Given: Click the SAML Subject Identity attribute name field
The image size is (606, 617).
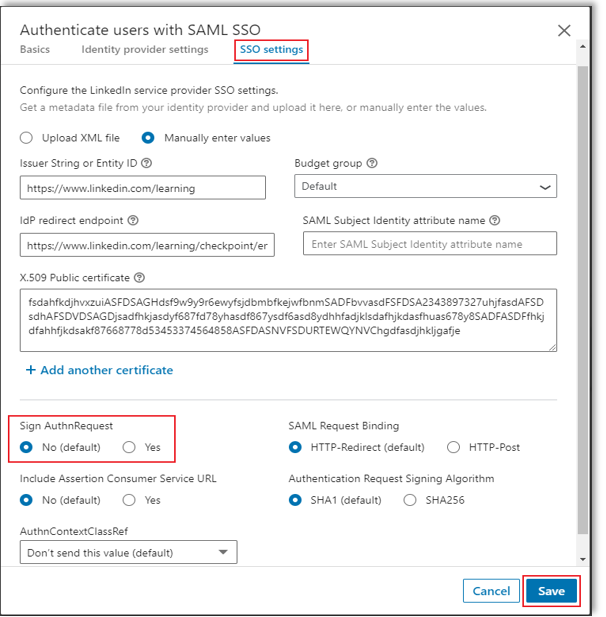Looking at the screenshot, I should 430,244.
